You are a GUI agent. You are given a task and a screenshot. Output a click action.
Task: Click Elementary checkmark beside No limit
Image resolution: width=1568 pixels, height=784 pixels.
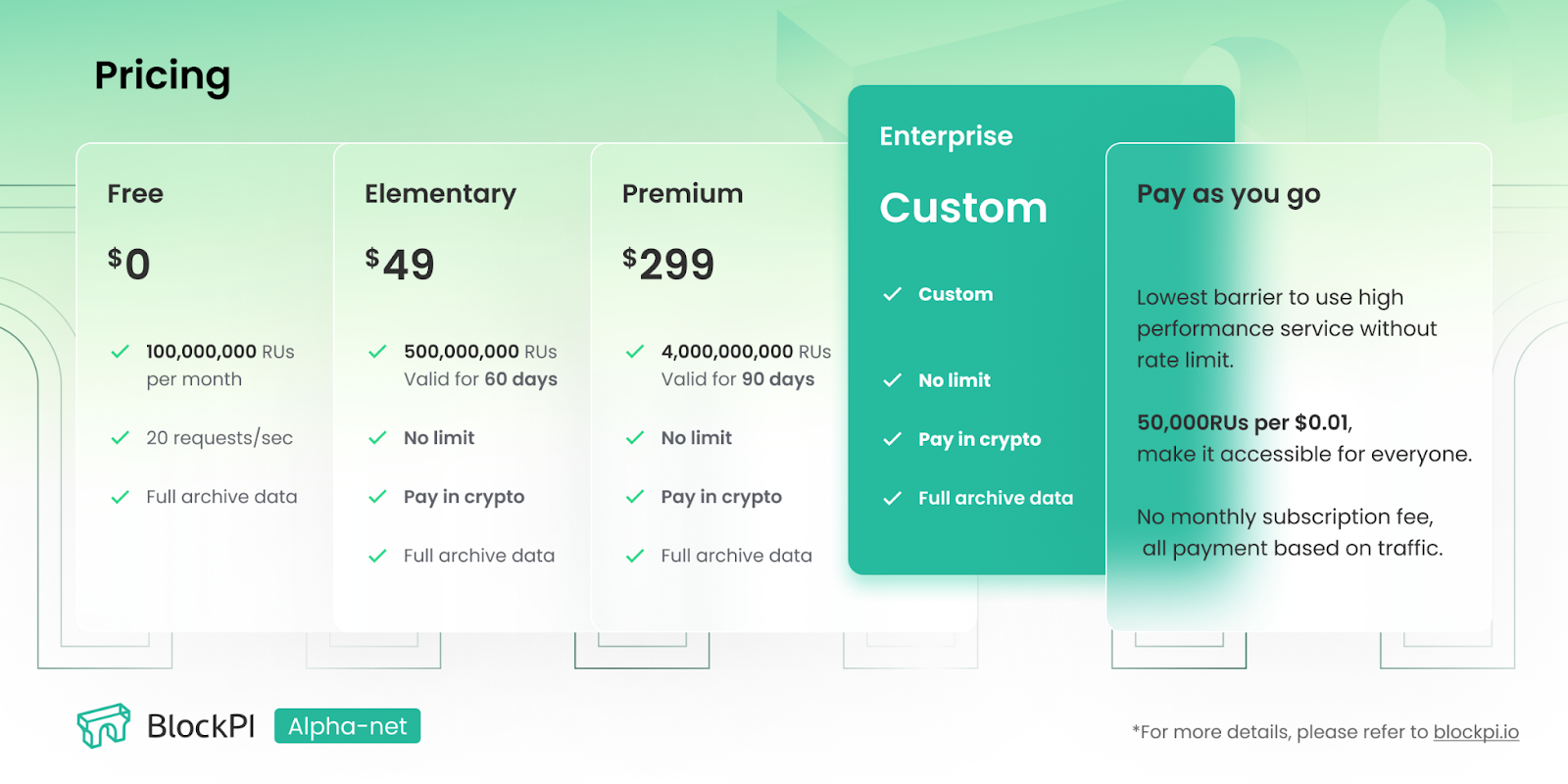[377, 438]
